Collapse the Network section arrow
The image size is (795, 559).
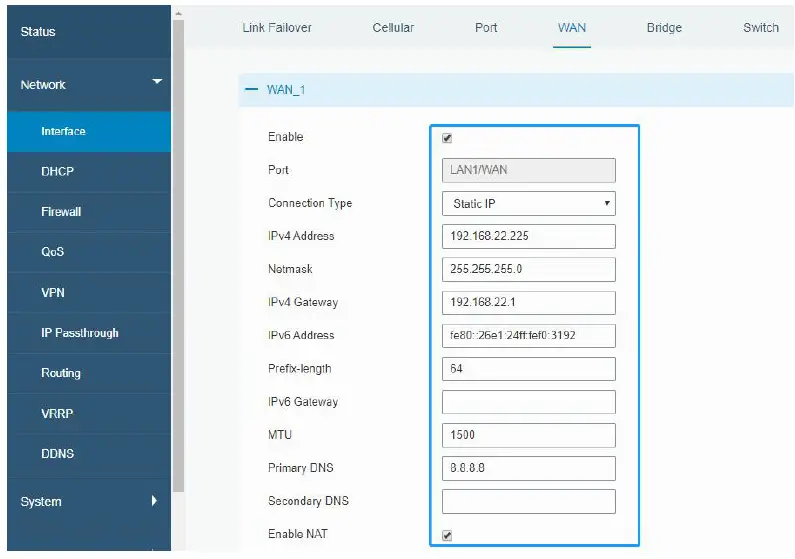tap(157, 82)
